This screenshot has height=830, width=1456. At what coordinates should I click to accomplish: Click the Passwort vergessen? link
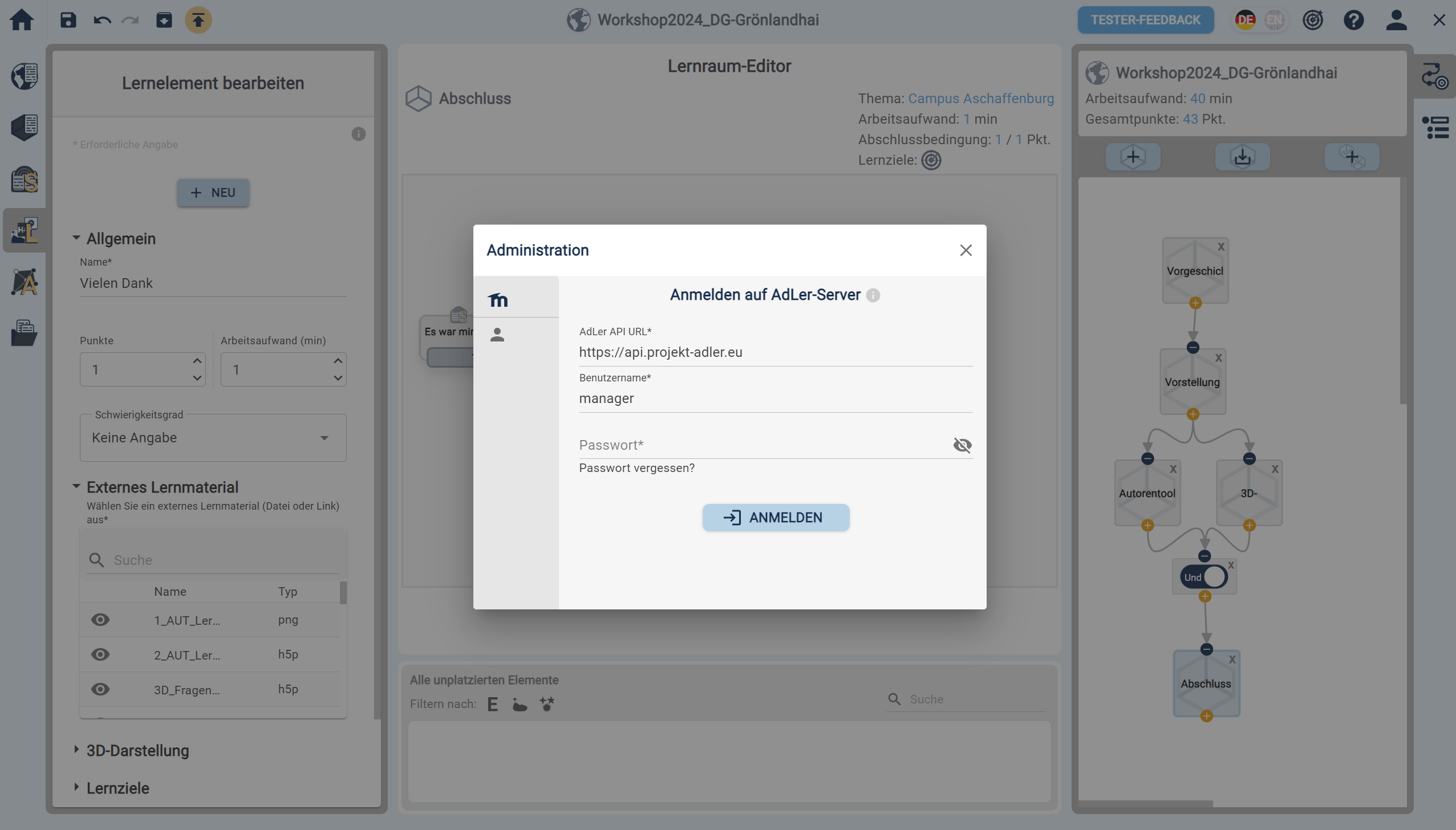pos(636,468)
